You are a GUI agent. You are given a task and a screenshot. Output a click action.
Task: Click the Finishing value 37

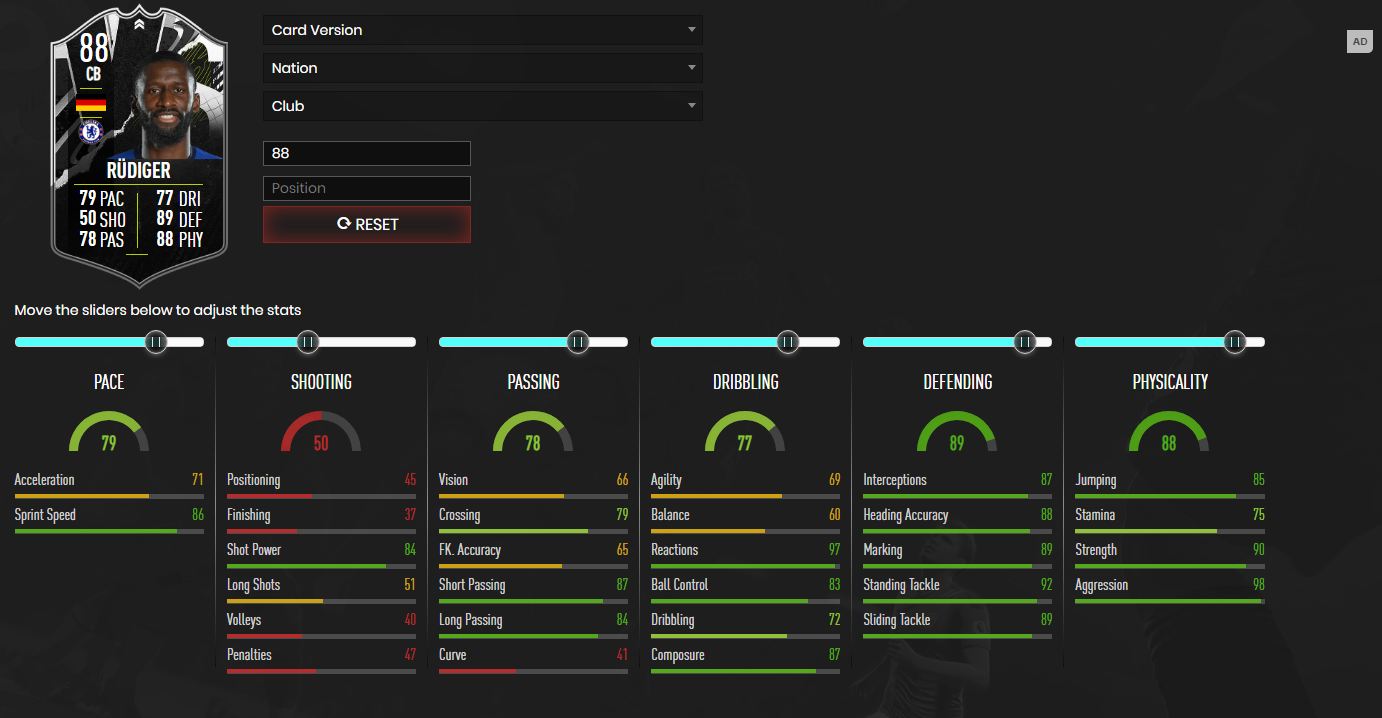click(410, 515)
